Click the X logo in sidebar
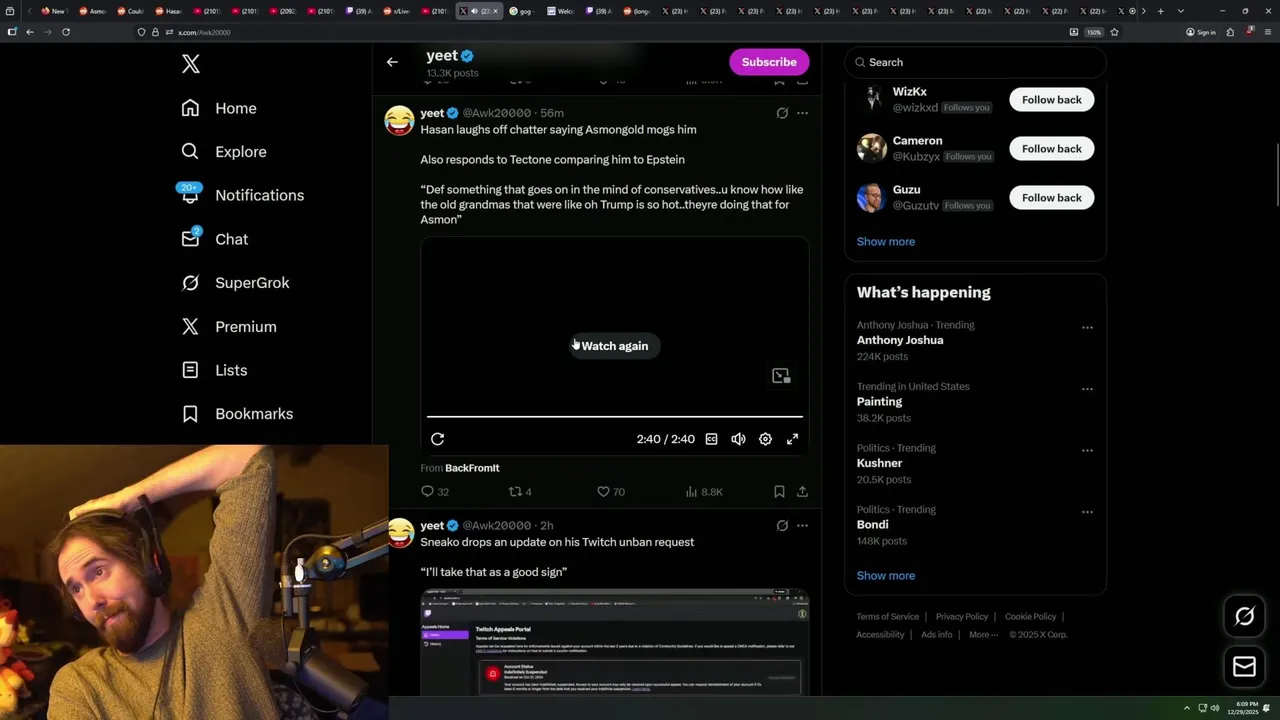 pos(191,64)
